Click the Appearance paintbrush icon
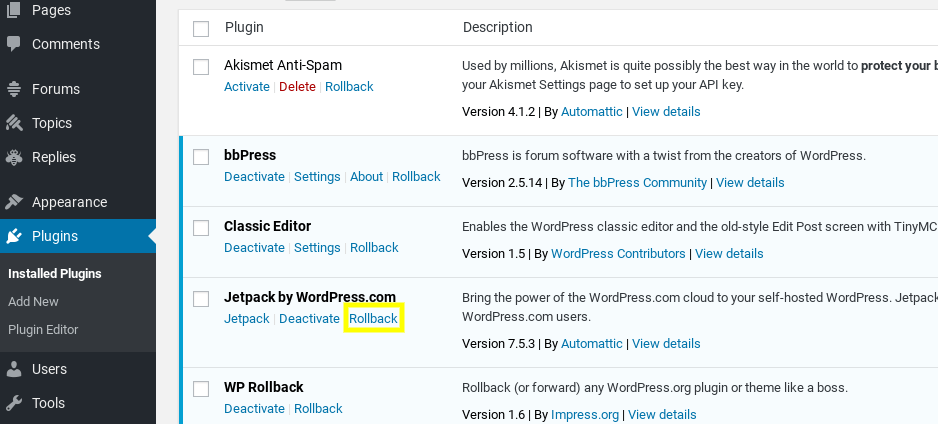Image resolution: width=938 pixels, height=424 pixels. tap(13, 202)
